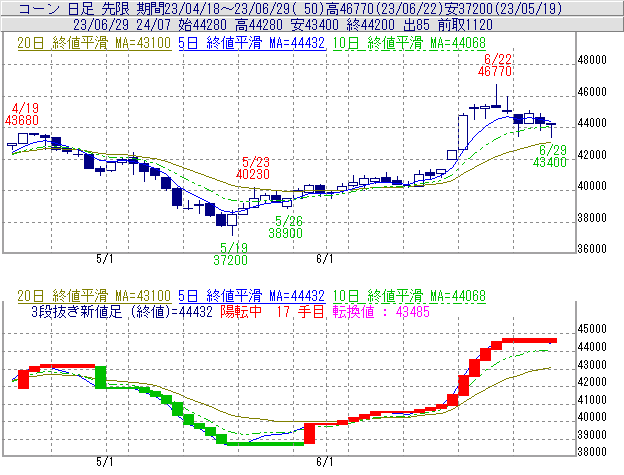Click the 5日 終値平滑 MA=44432 label in lower chart
This screenshot has height=475, width=624.
point(252,296)
